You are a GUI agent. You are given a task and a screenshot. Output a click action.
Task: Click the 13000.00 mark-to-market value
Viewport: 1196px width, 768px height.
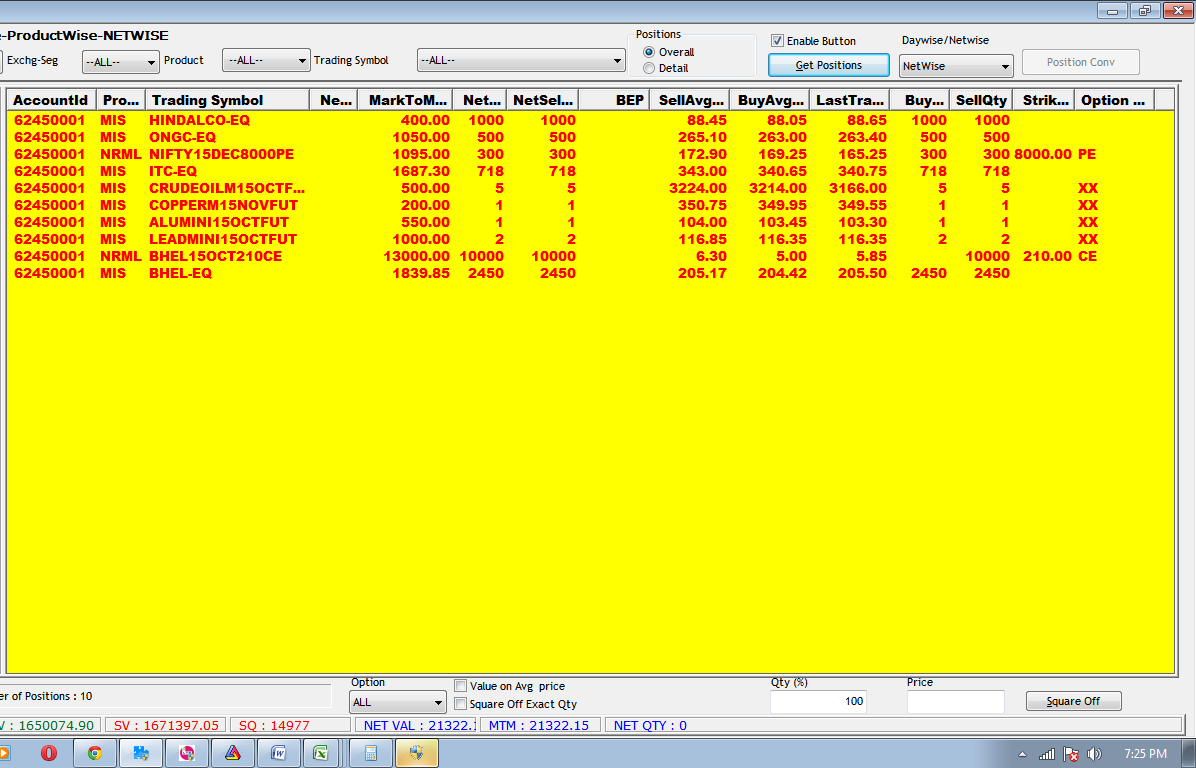416,256
